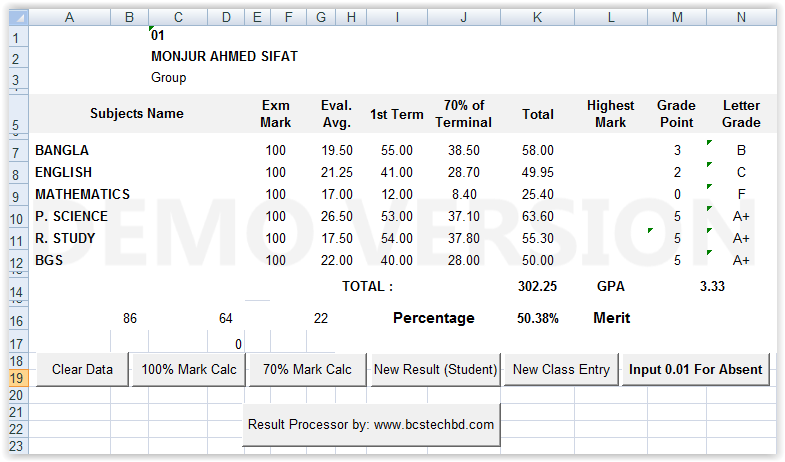
Task: Click the total 302.25 cell
Action: pyautogui.click(x=537, y=286)
